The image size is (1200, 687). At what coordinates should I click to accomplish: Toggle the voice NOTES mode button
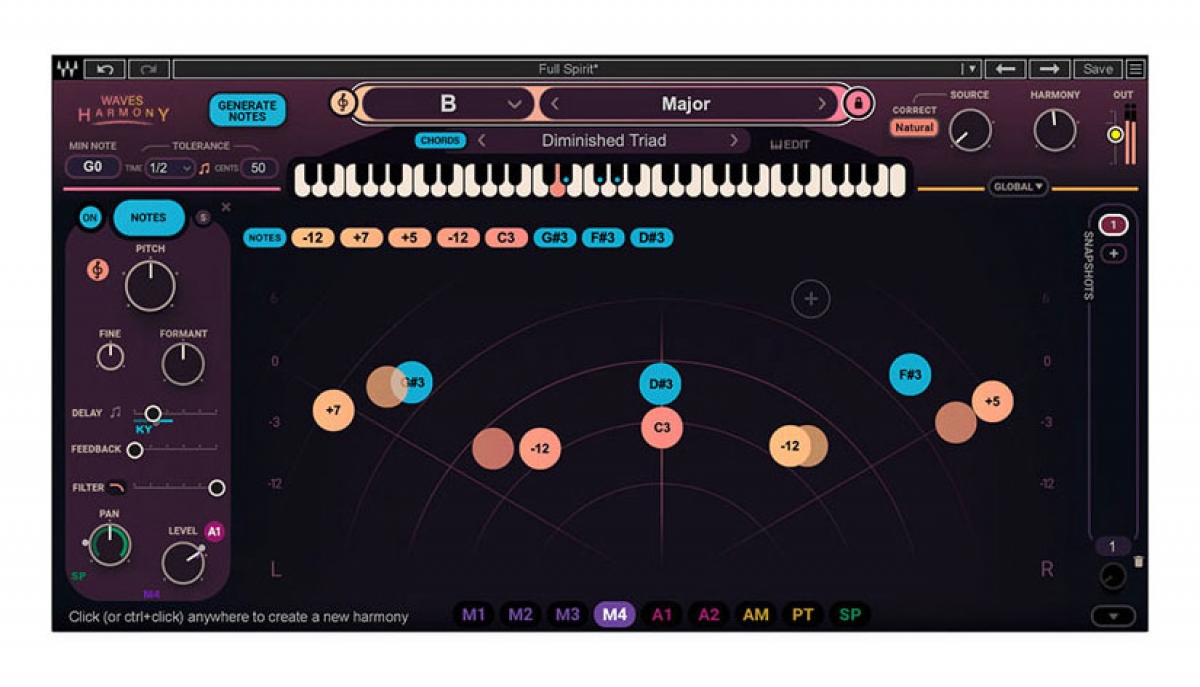point(149,218)
